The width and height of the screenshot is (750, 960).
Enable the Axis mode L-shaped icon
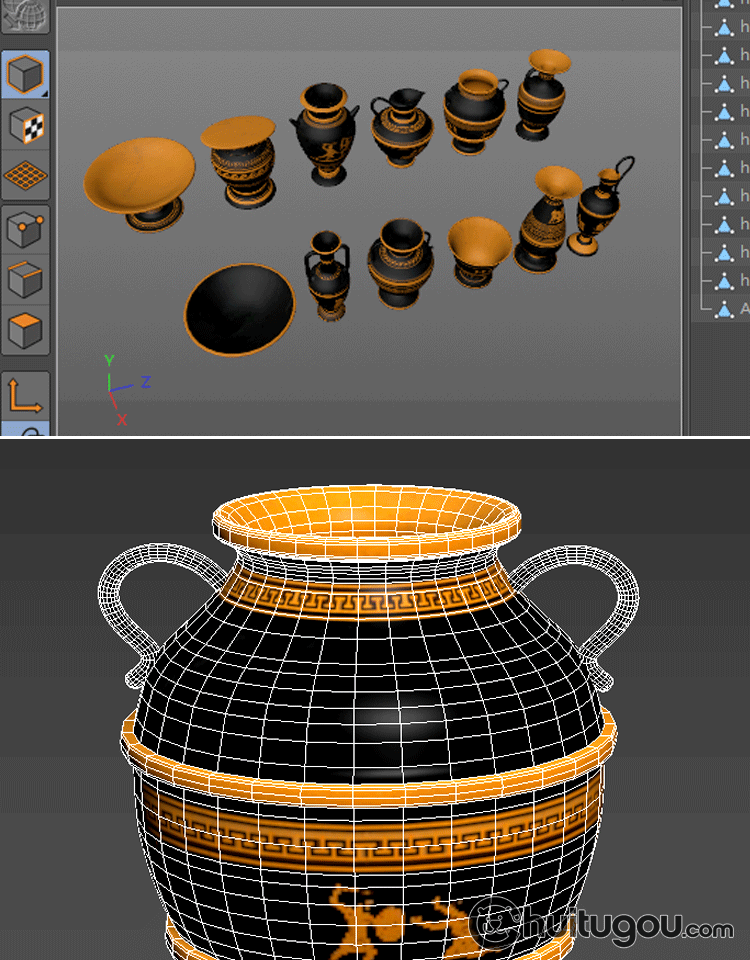pos(25,395)
